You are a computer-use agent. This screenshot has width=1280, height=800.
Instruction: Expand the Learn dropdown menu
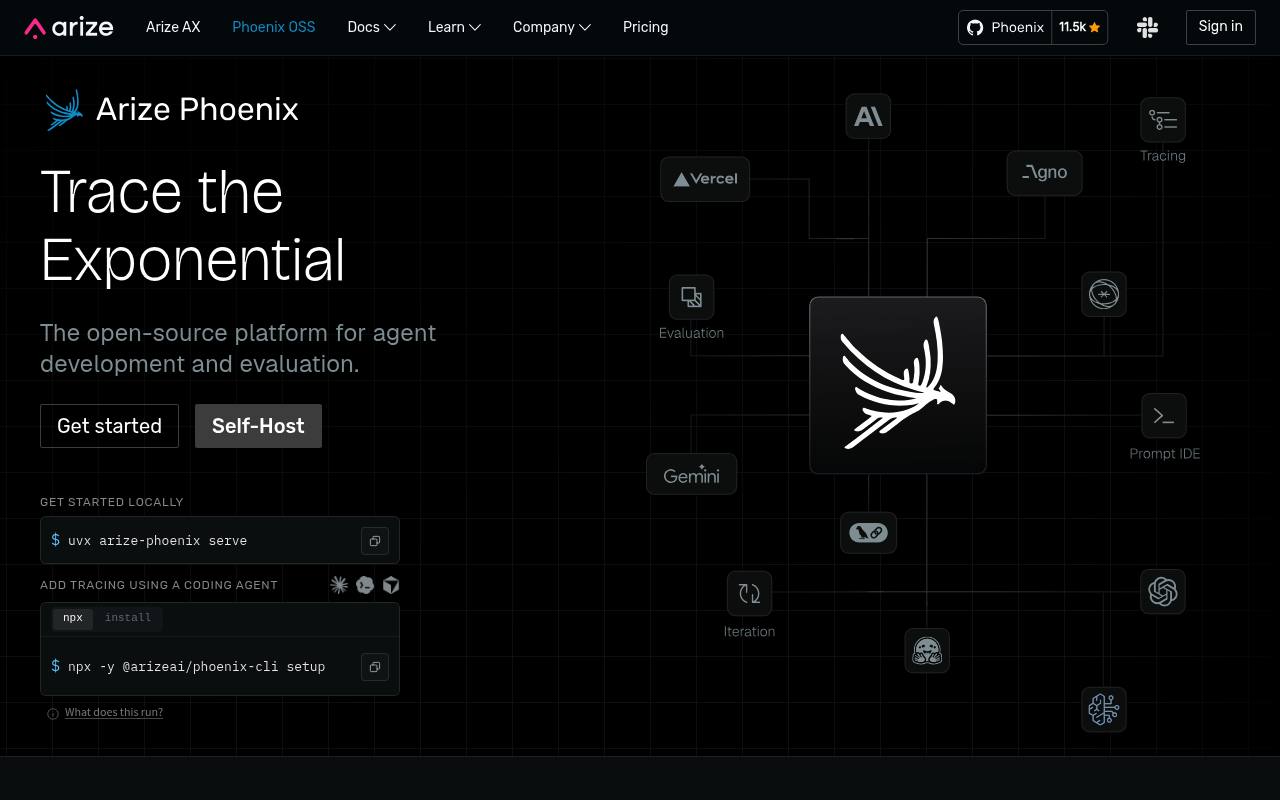click(454, 27)
